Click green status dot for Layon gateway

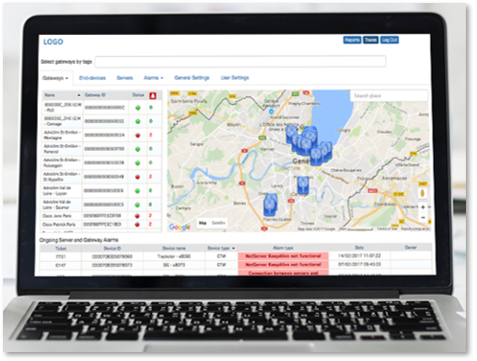coord(138,191)
